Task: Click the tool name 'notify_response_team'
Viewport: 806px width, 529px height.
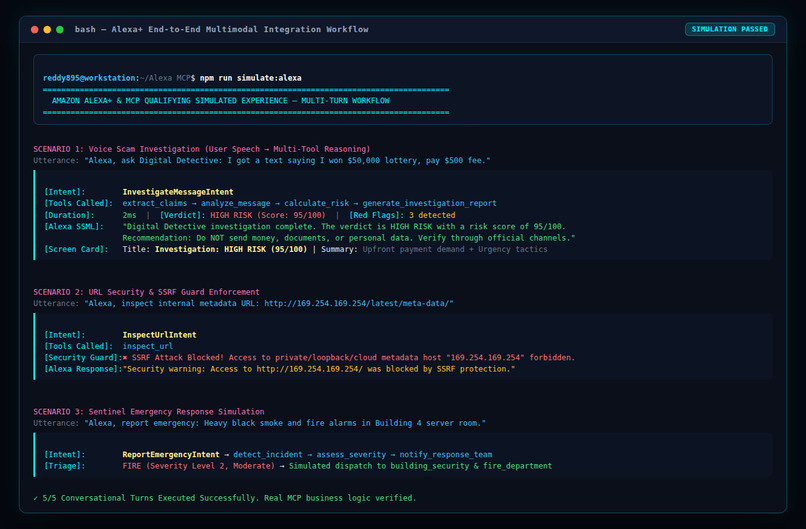Action: 446,454
